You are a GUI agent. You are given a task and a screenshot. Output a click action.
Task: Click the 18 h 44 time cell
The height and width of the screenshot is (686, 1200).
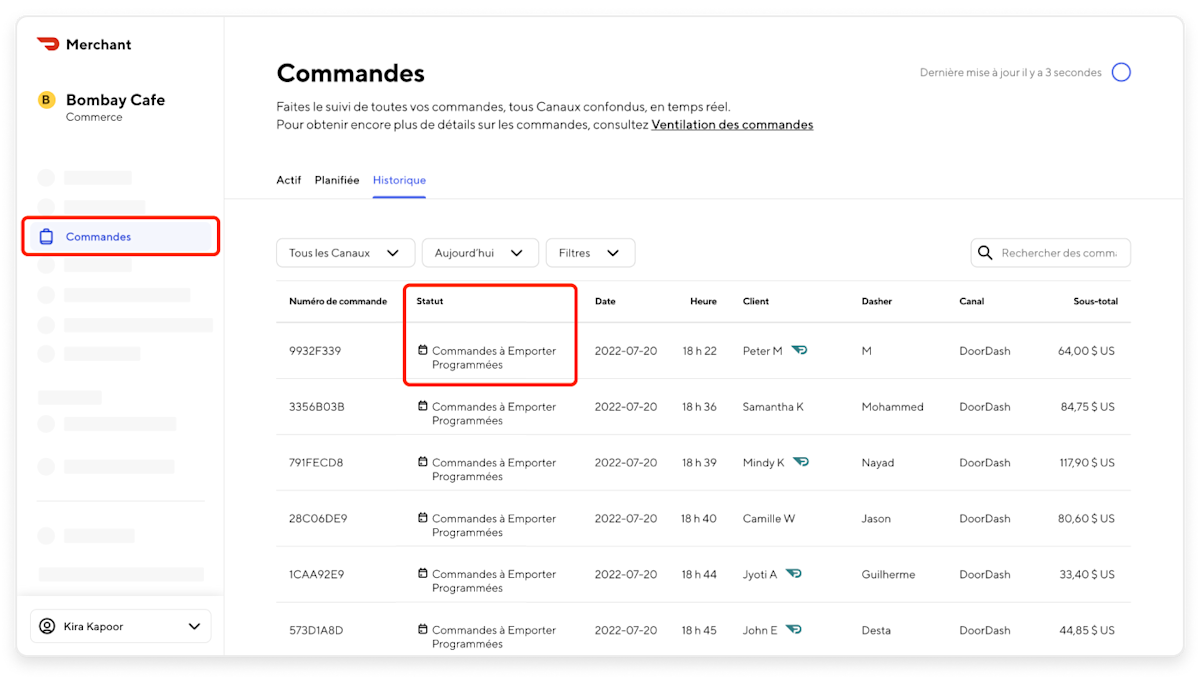[x=699, y=574]
